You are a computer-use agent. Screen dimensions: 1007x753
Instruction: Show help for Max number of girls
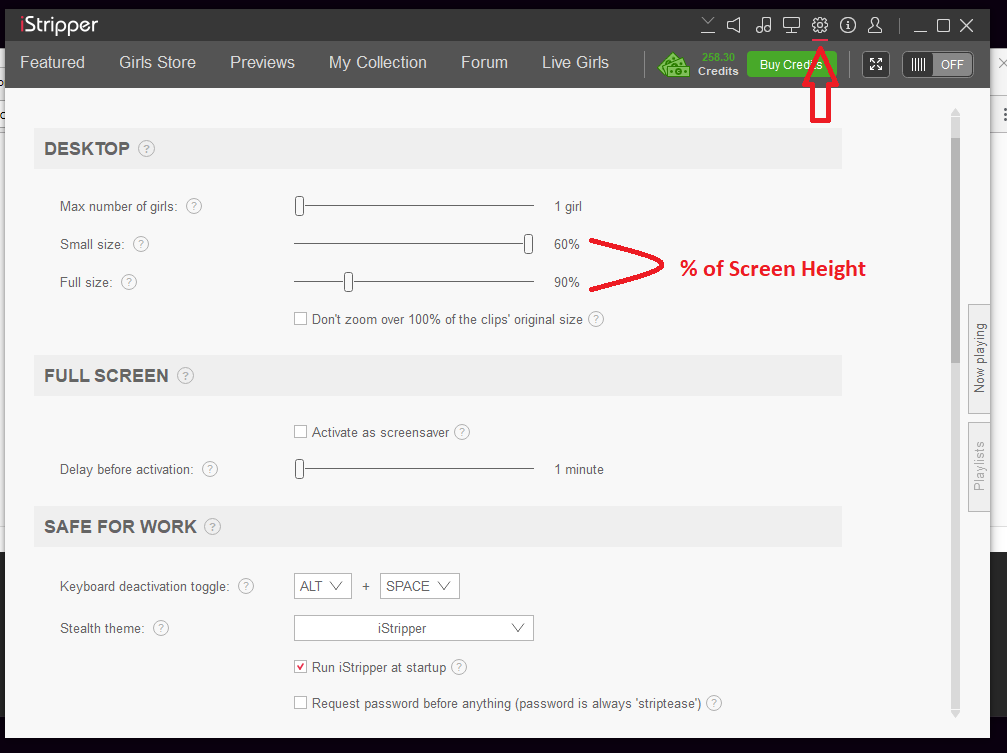point(194,206)
